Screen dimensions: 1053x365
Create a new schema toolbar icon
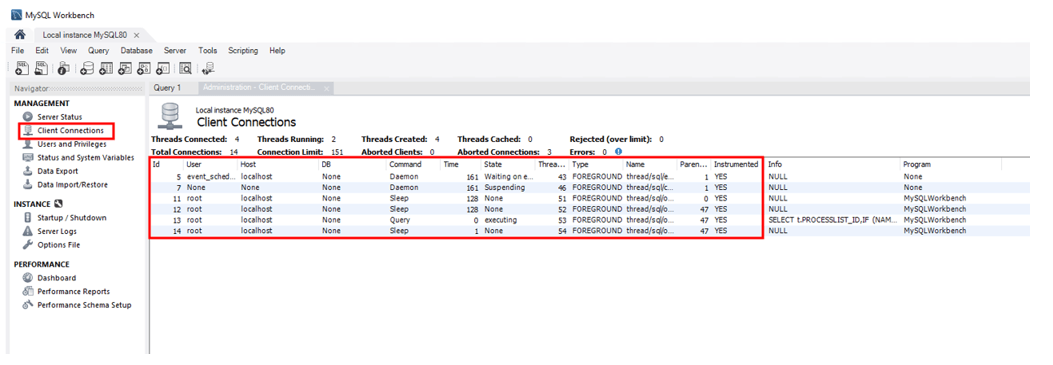(x=87, y=68)
